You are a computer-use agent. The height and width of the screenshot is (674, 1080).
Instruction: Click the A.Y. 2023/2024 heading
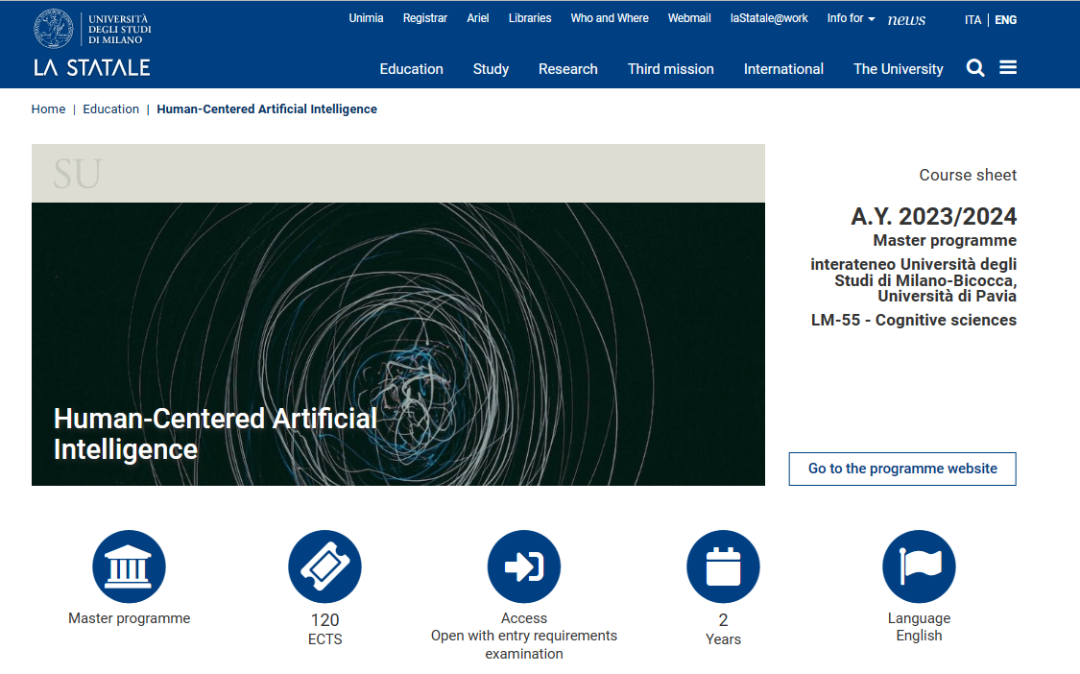933,216
